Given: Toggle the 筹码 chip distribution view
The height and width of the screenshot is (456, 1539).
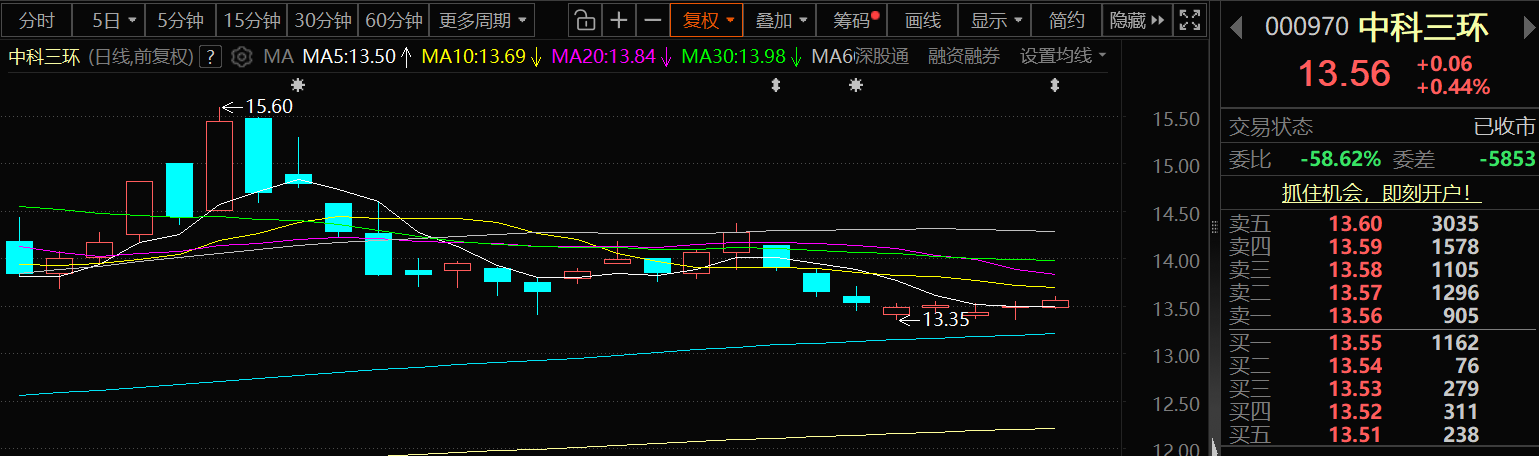Looking at the screenshot, I should [851, 20].
